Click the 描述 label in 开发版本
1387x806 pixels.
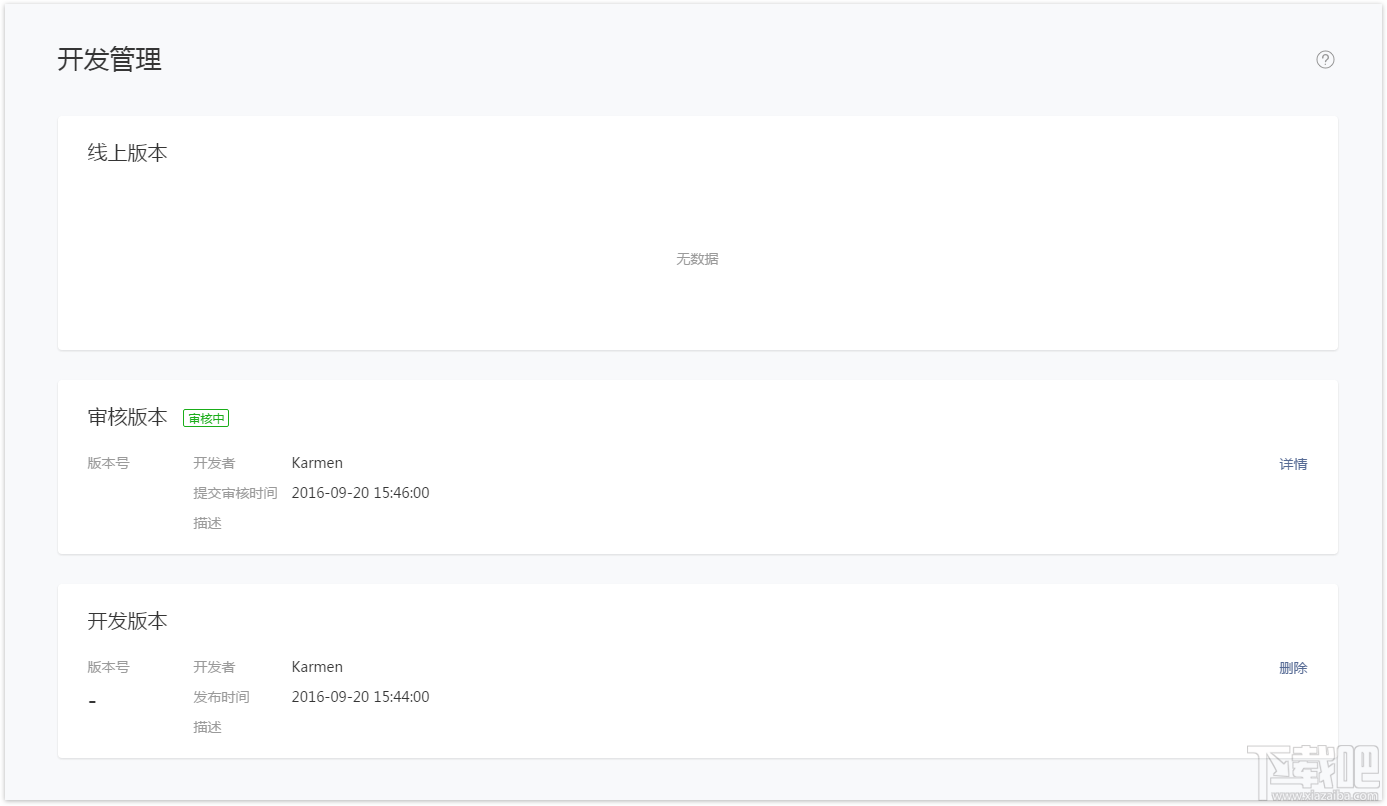point(207,727)
